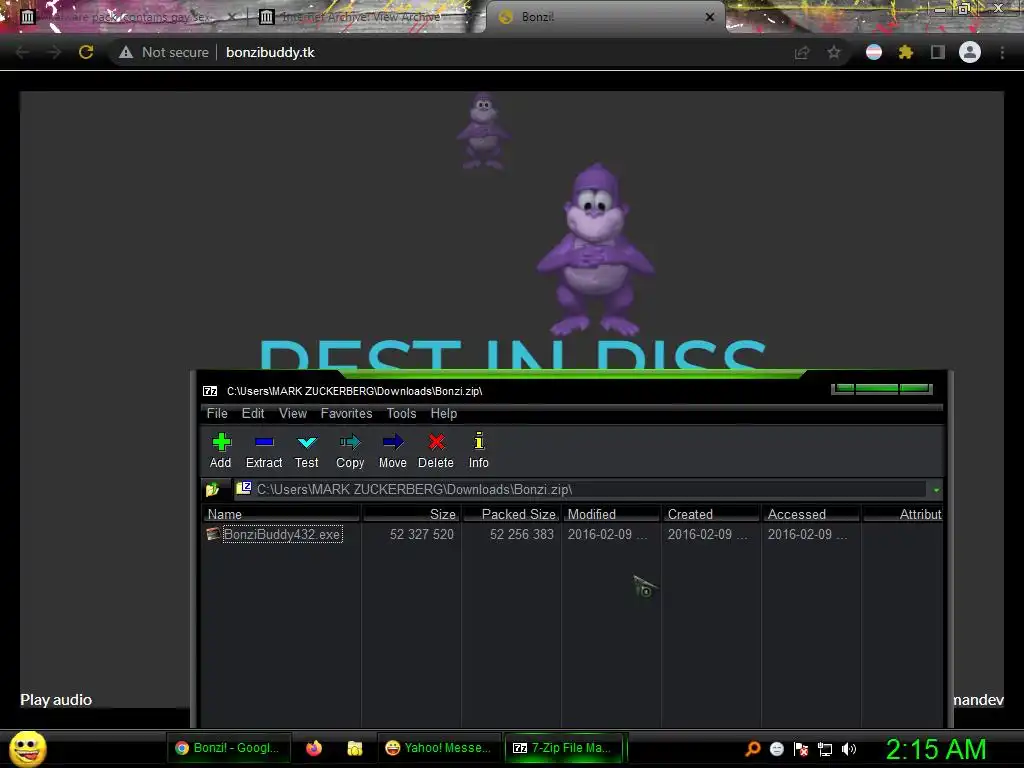Viewport: 1024px width, 768px height.
Task: Click the Add button in 7-Zip toolbar
Action: [221, 450]
